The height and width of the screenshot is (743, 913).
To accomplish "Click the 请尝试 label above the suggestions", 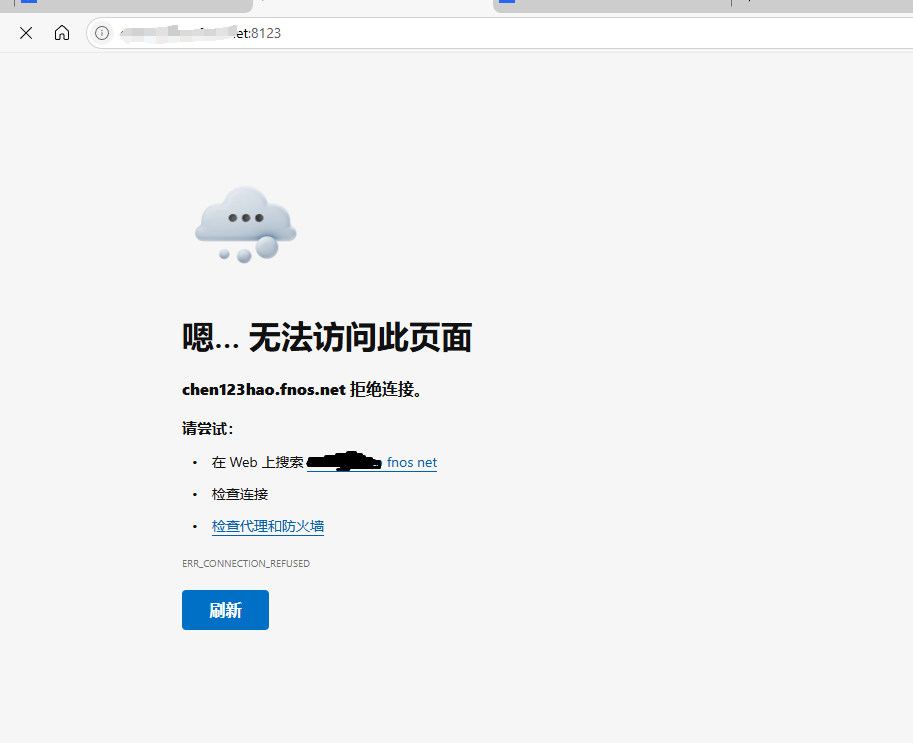I will point(207,428).
